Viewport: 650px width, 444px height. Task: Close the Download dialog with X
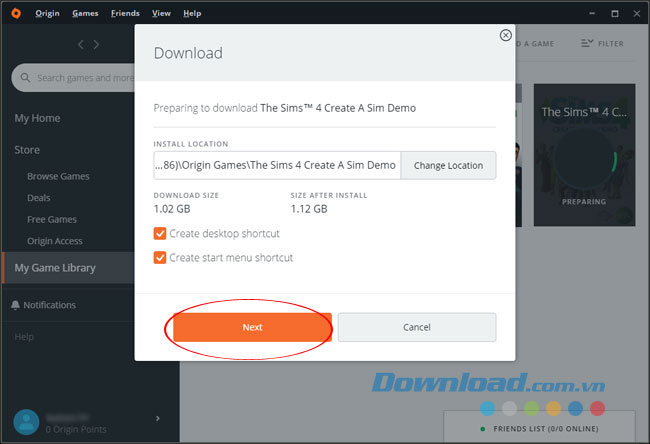505,35
